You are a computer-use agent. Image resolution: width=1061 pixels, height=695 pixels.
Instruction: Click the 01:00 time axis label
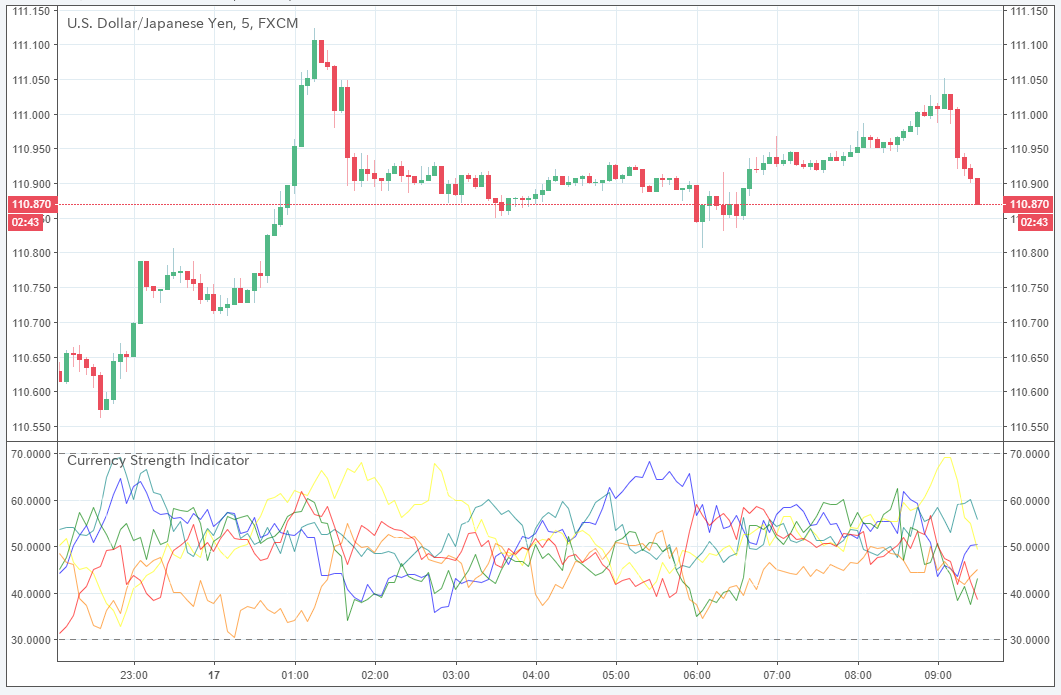point(294,675)
